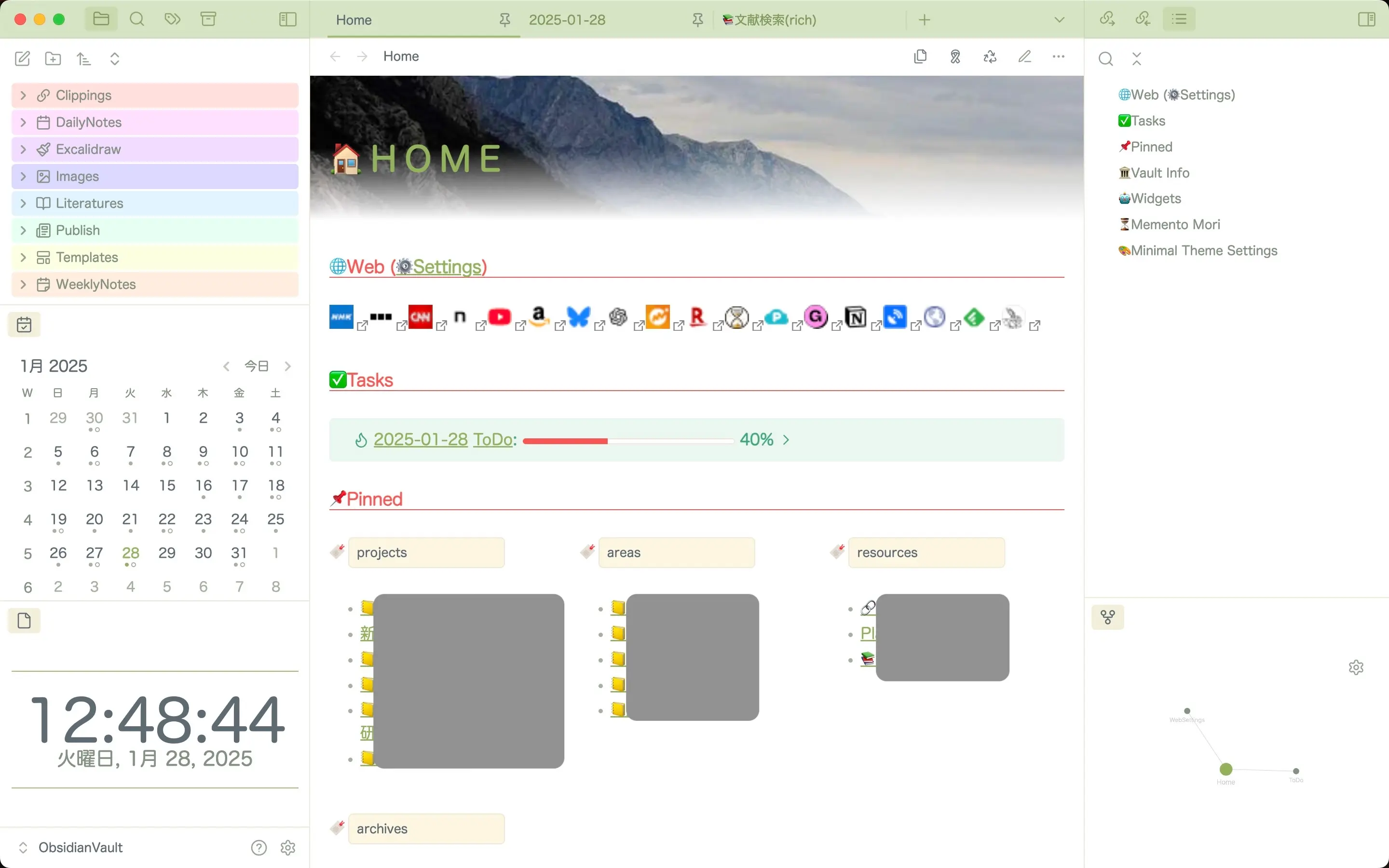The image size is (1389, 868).
Task: Toggle the right sidebar panel button
Action: coord(1367,19)
